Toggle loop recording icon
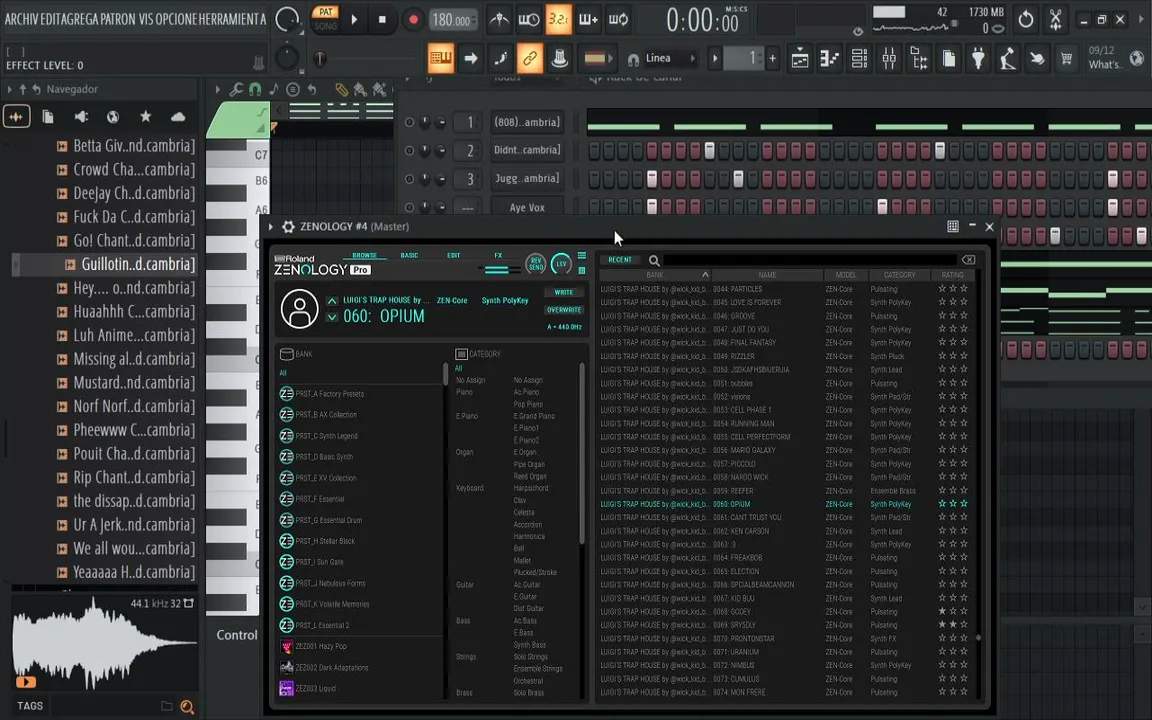 [619, 20]
